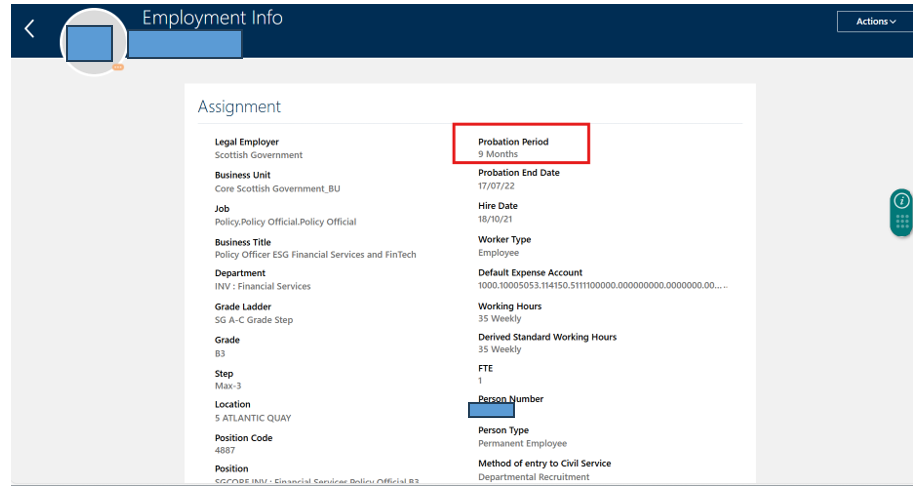Click the Grade Ladder label
Image resolution: width=913 pixels, height=492 pixels.
243,306
